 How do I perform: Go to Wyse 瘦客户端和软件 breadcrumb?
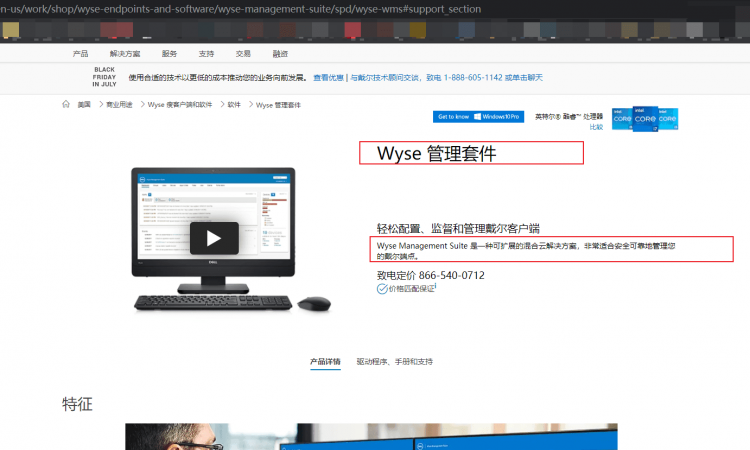pos(180,105)
